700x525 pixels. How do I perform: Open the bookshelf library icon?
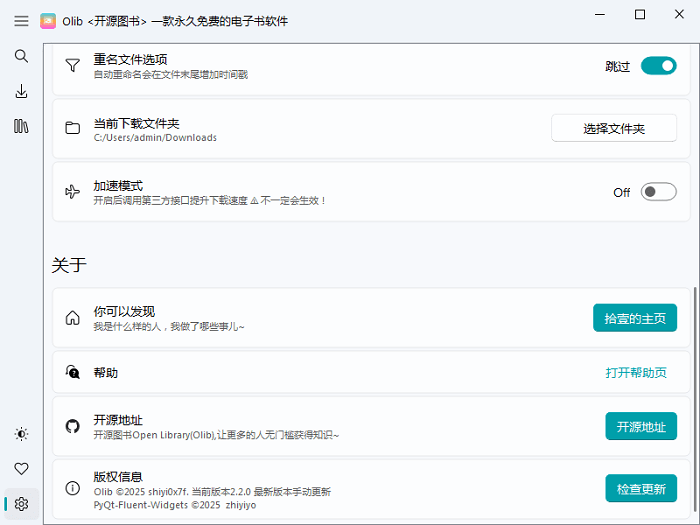click(x=21, y=126)
